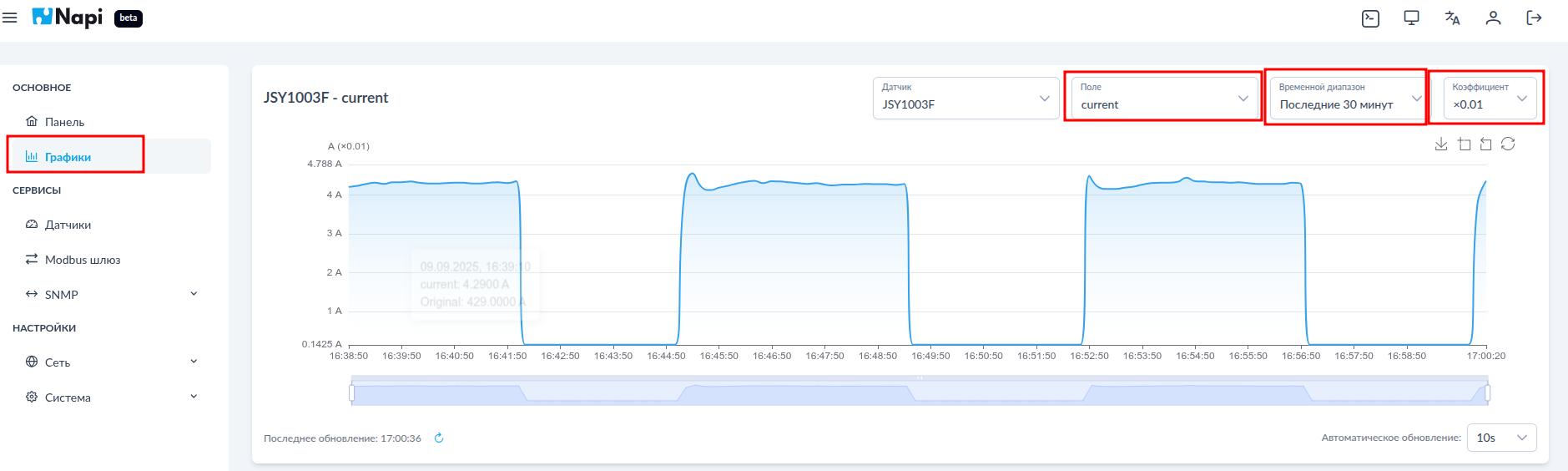The image size is (1568, 471).
Task: Open Modbus шлюз in the sidebar
Action: [x=82, y=260]
